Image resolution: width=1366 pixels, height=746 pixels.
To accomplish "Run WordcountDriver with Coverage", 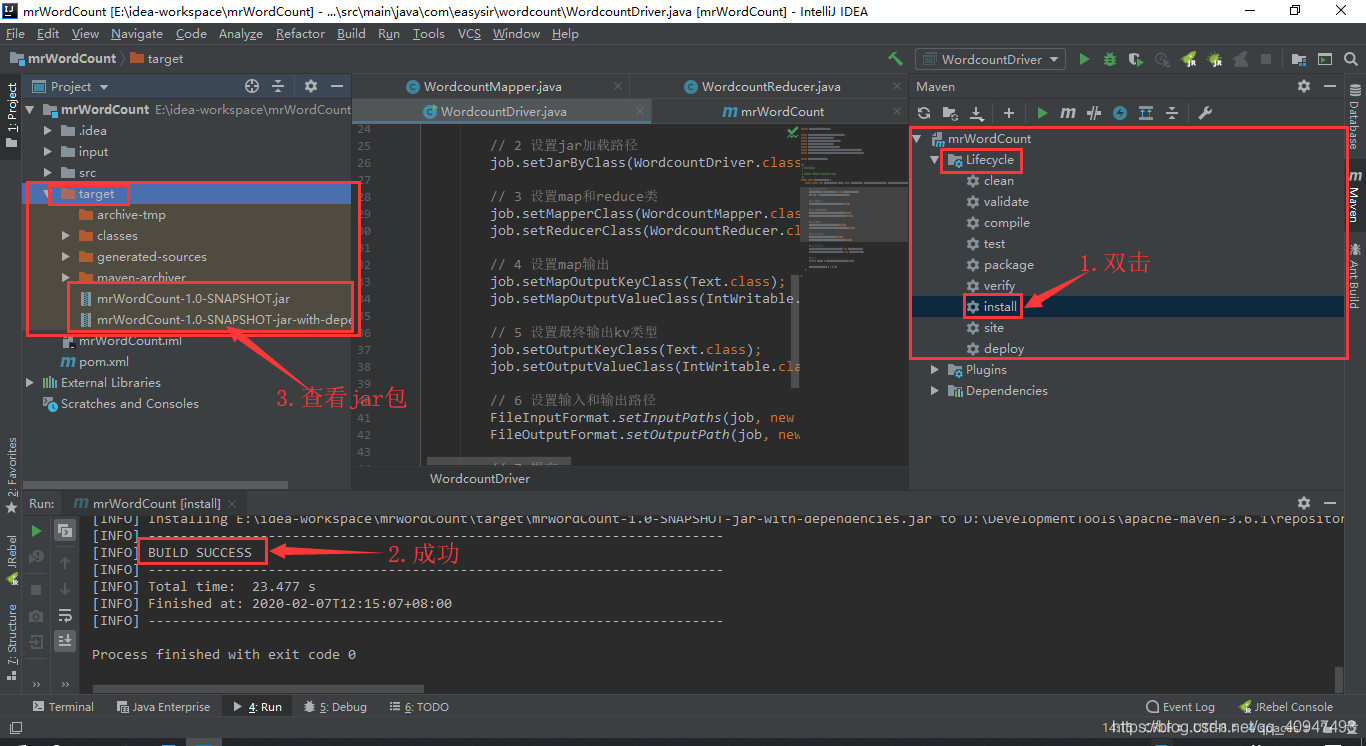I will [1136, 59].
